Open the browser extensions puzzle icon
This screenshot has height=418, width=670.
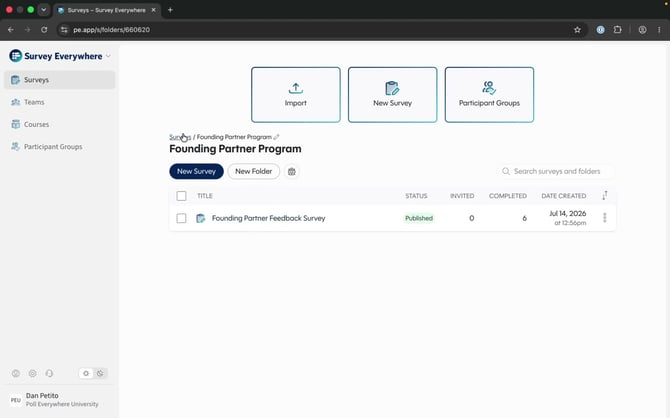pos(617,29)
